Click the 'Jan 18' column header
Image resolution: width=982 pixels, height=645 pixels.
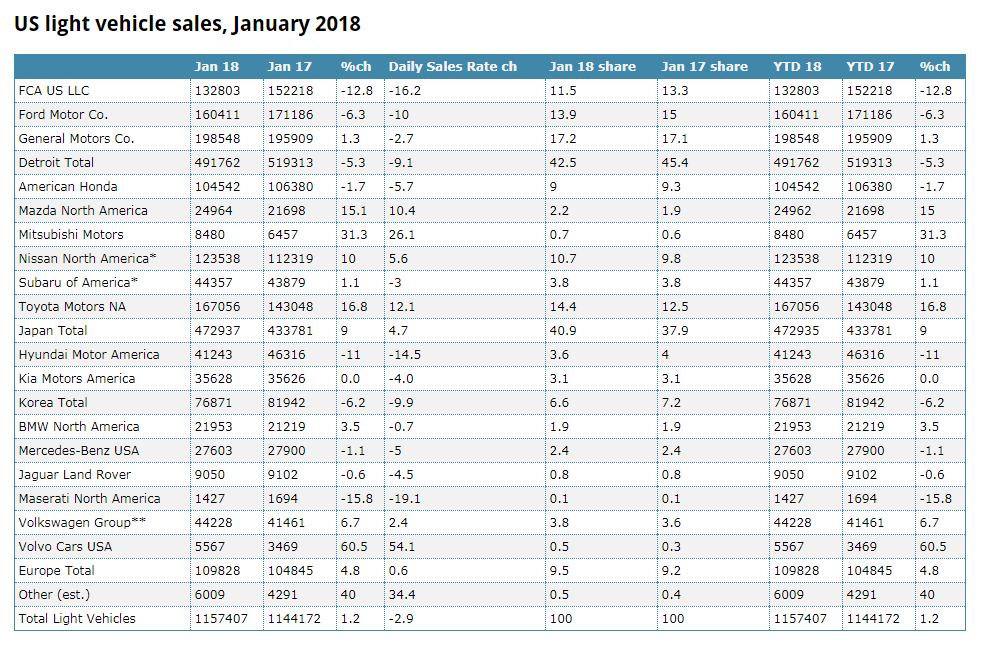217,66
